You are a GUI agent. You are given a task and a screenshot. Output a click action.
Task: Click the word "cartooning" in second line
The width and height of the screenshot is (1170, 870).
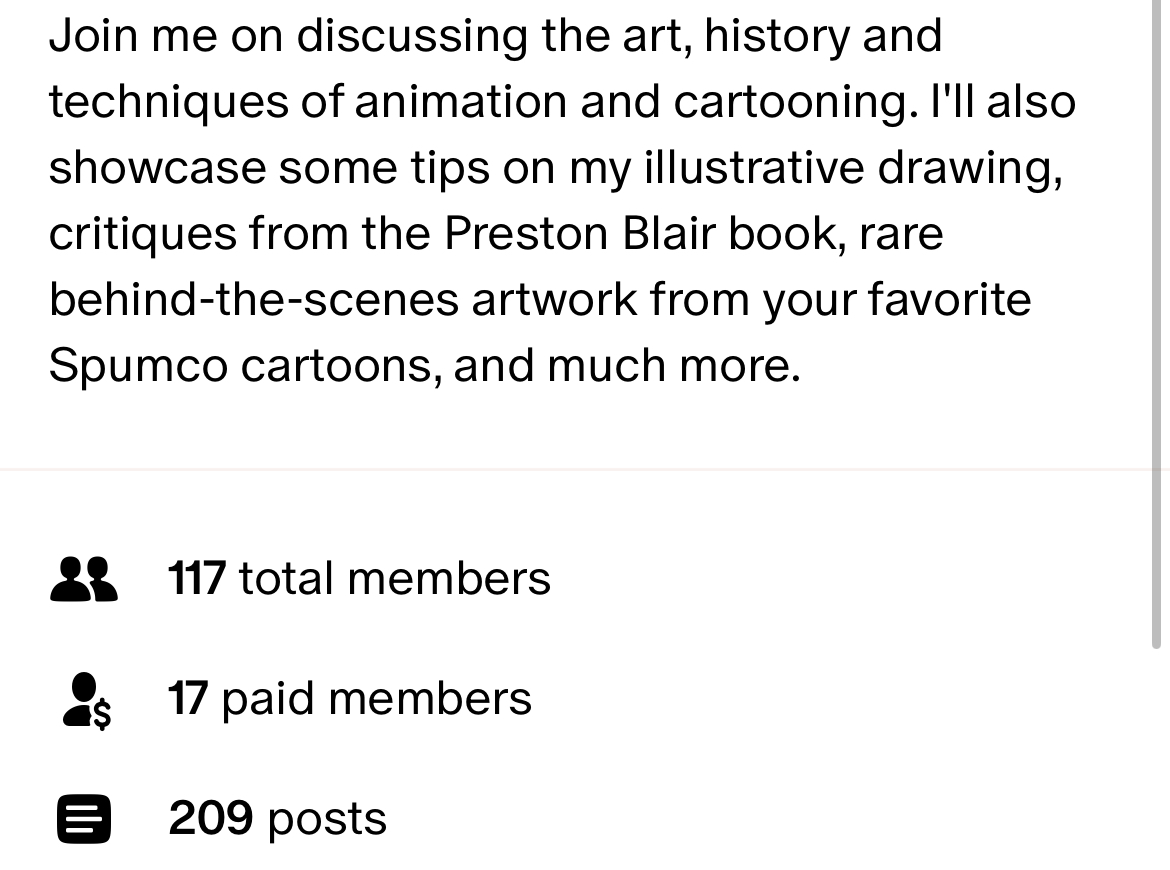pyautogui.click(x=796, y=102)
